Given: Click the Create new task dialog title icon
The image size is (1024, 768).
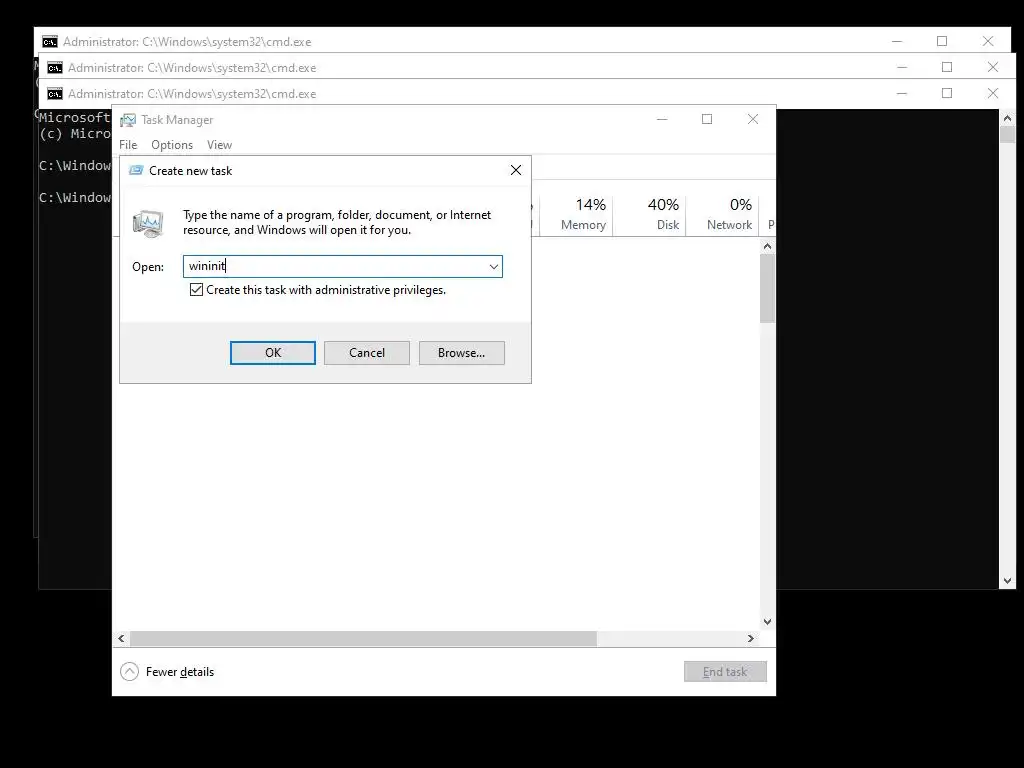Looking at the screenshot, I should (x=136, y=170).
